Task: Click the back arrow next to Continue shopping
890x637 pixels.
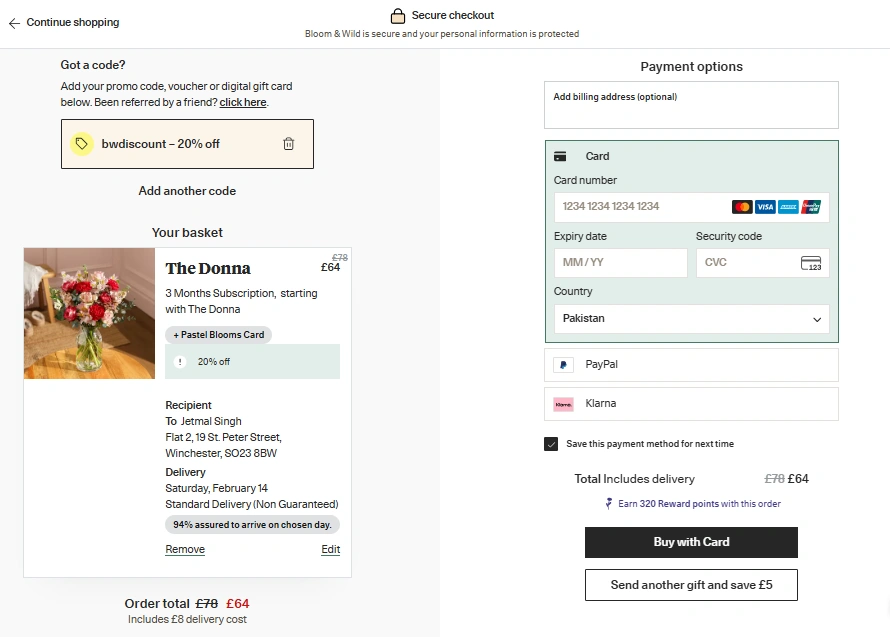Action: [x=14, y=23]
